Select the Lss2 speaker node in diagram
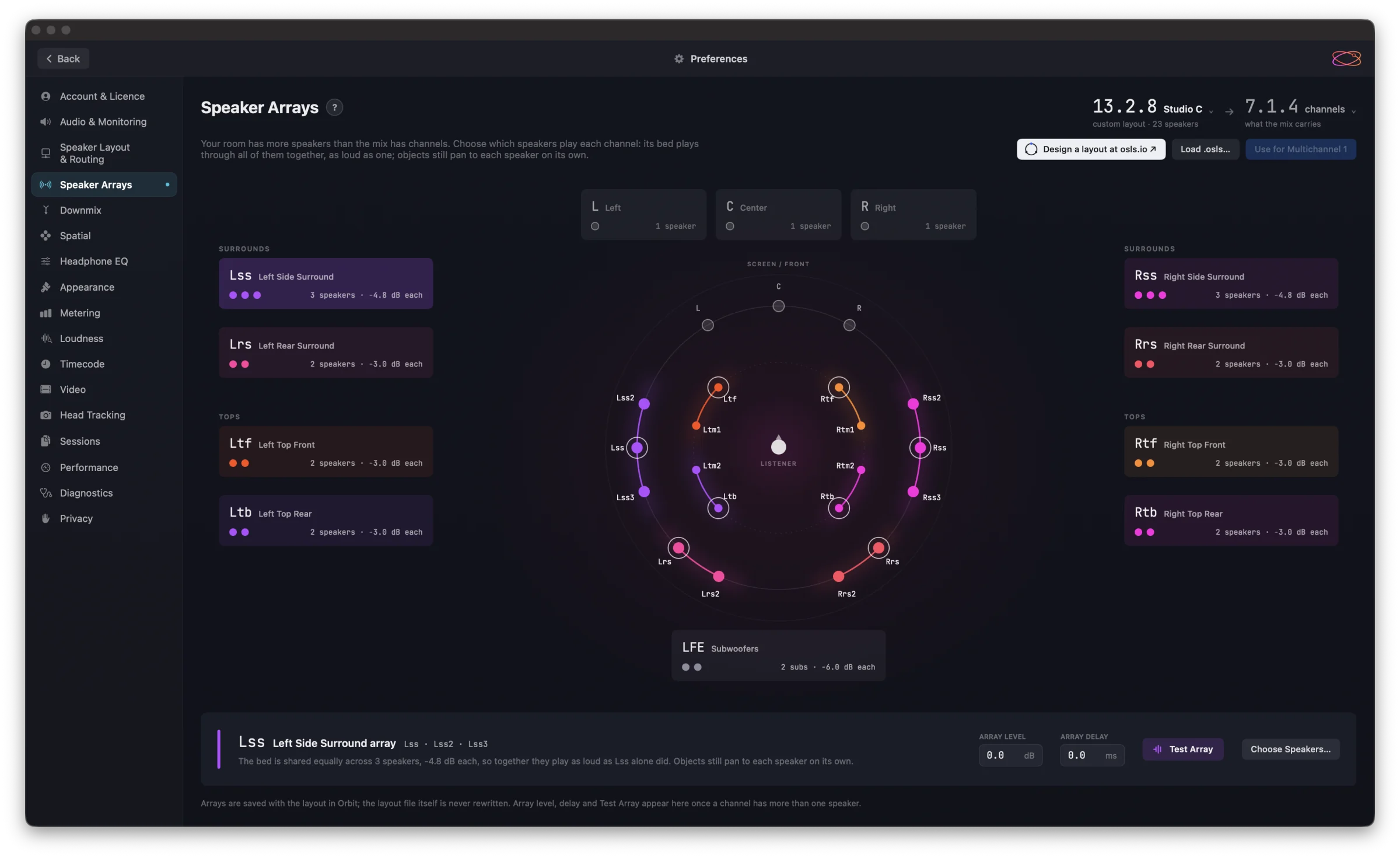The width and height of the screenshot is (1400, 858). [644, 404]
